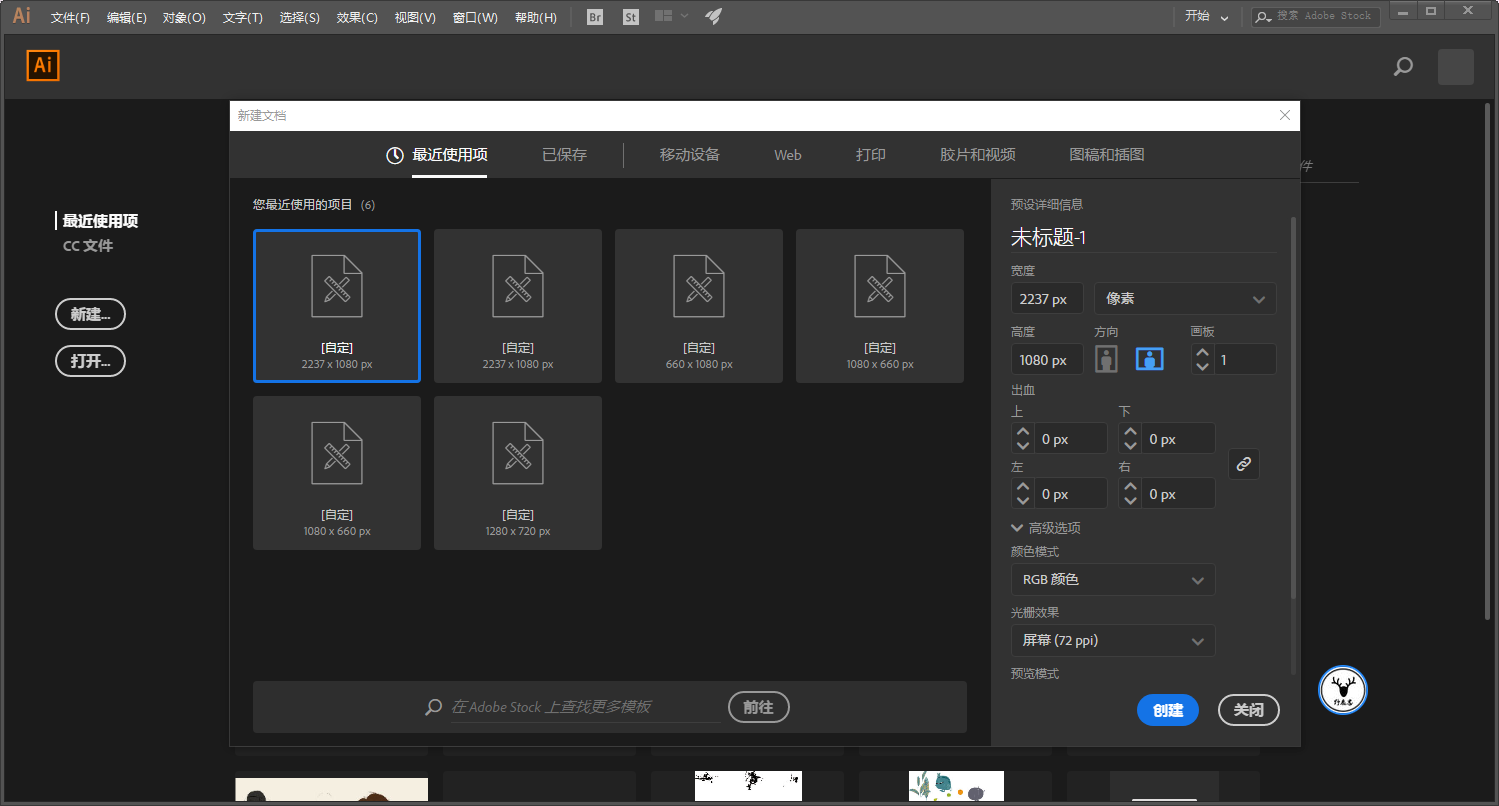
Task: Click the 关闭 button
Action: point(1249,710)
